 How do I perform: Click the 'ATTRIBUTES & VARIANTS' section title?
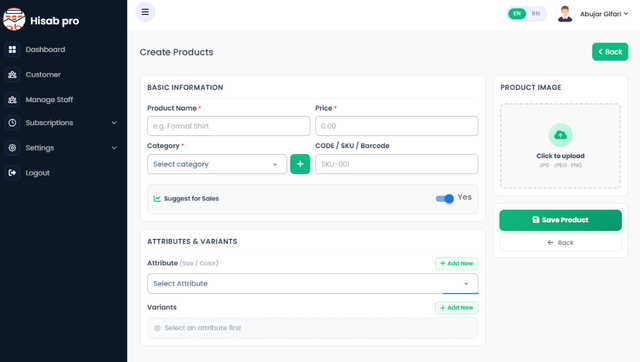click(192, 241)
